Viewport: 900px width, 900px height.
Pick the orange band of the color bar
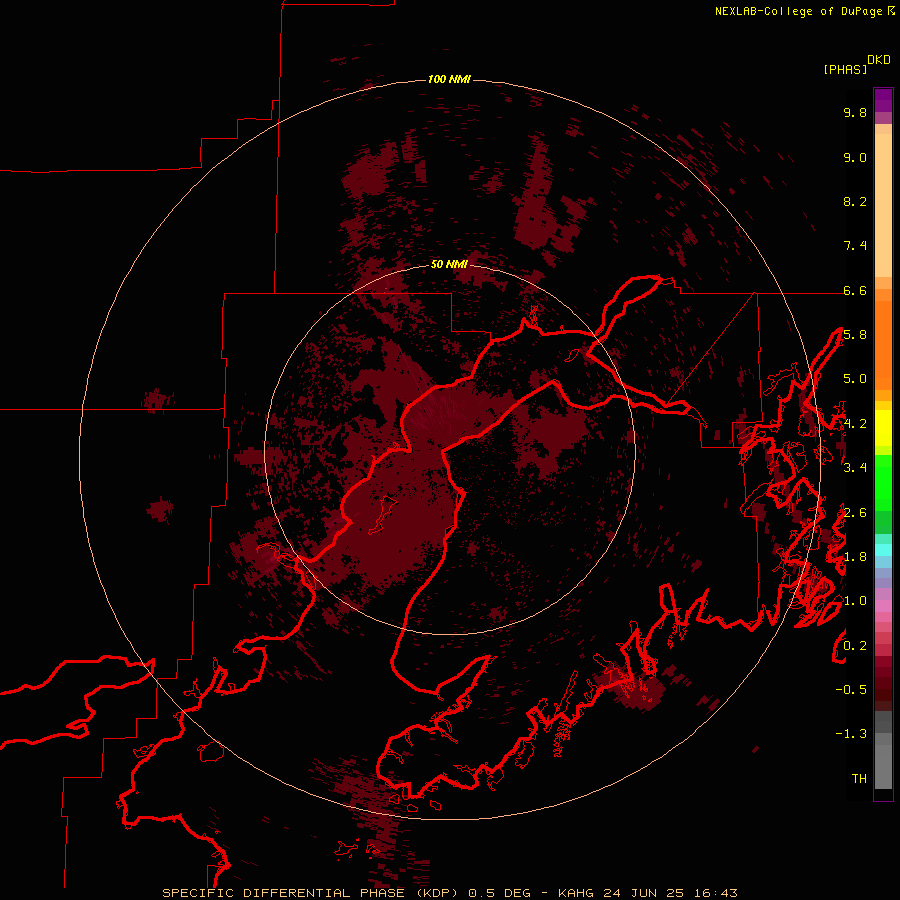point(883,346)
